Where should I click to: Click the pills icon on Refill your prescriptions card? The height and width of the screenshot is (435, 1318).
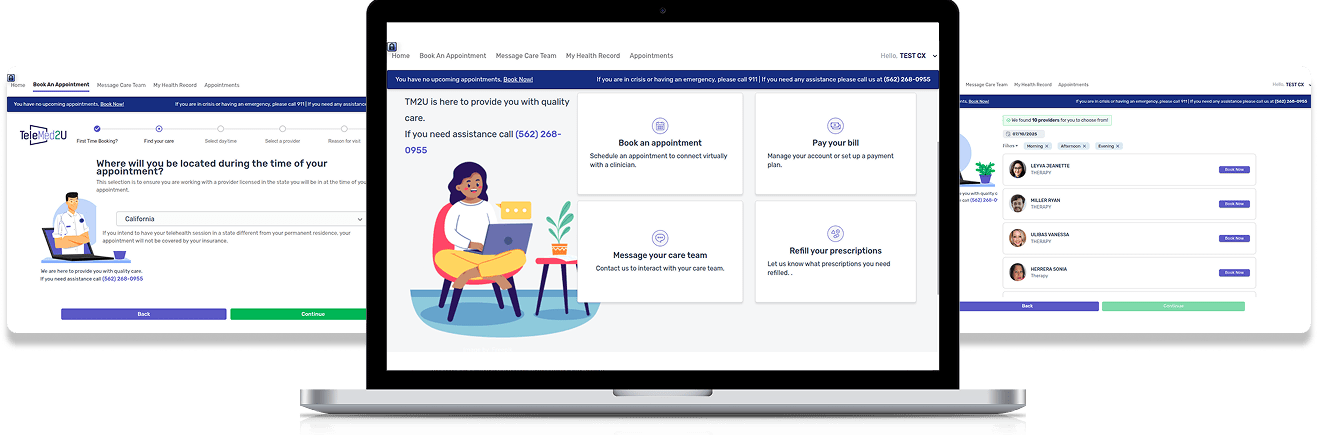pos(835,233)
